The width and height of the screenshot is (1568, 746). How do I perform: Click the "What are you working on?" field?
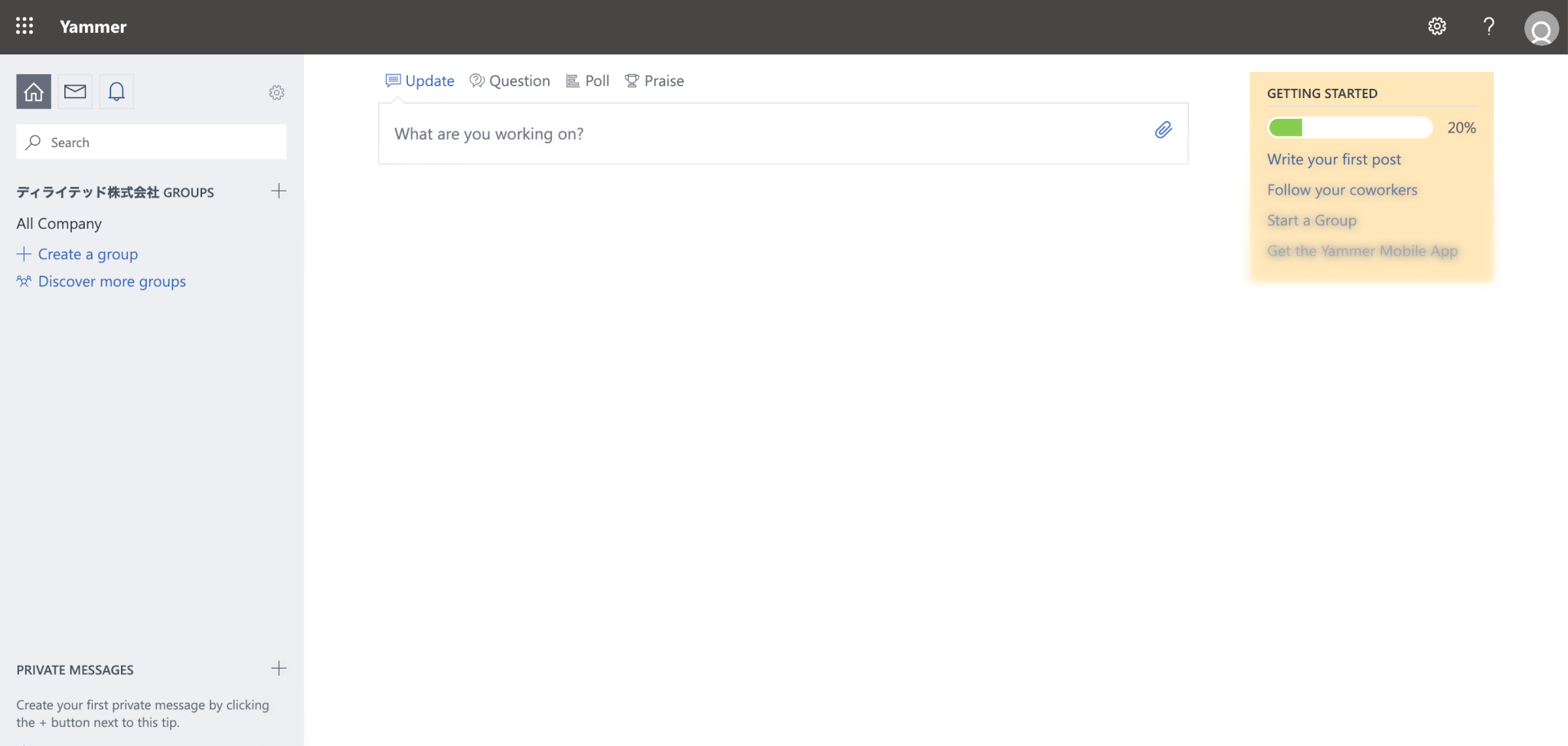(x=766, y=134)
